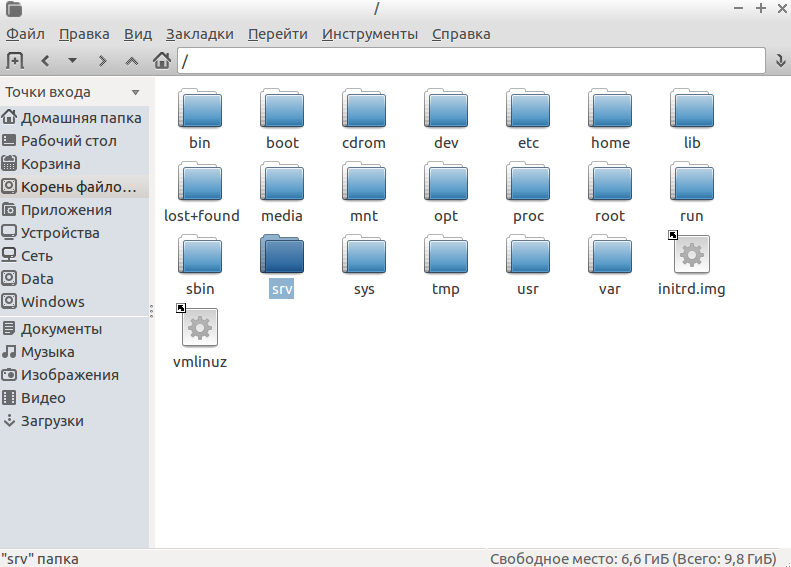Select the sys folder icon

(x=364, y=255)
